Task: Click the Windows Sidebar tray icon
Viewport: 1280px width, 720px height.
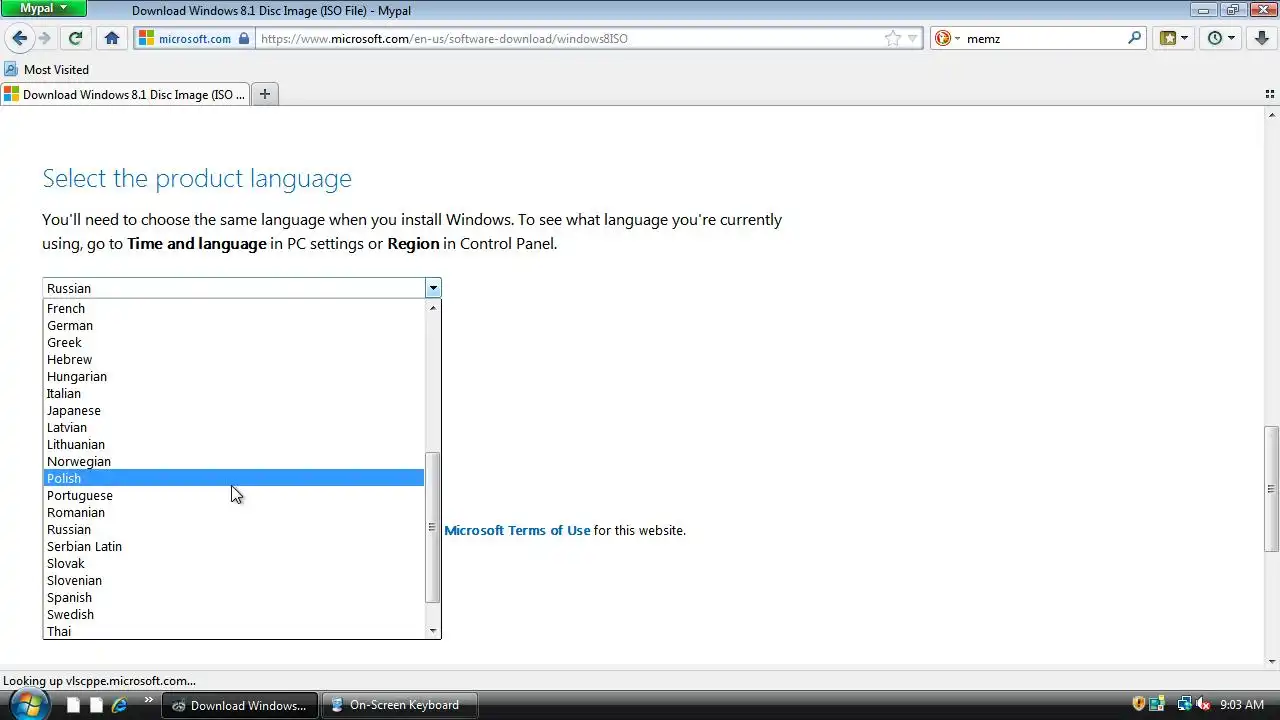Action: [1157, 705]
